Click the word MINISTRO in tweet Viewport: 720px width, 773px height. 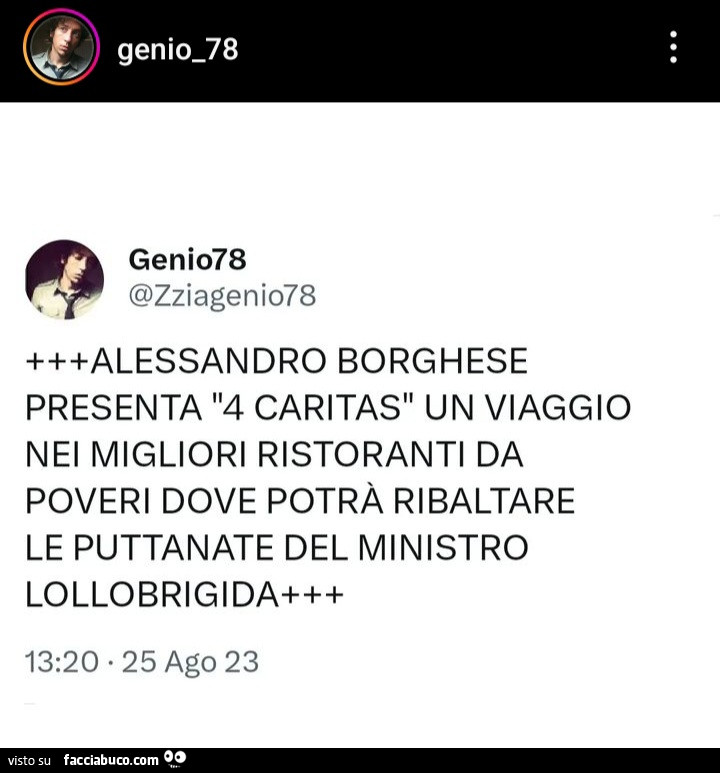(x=443, y=547)
